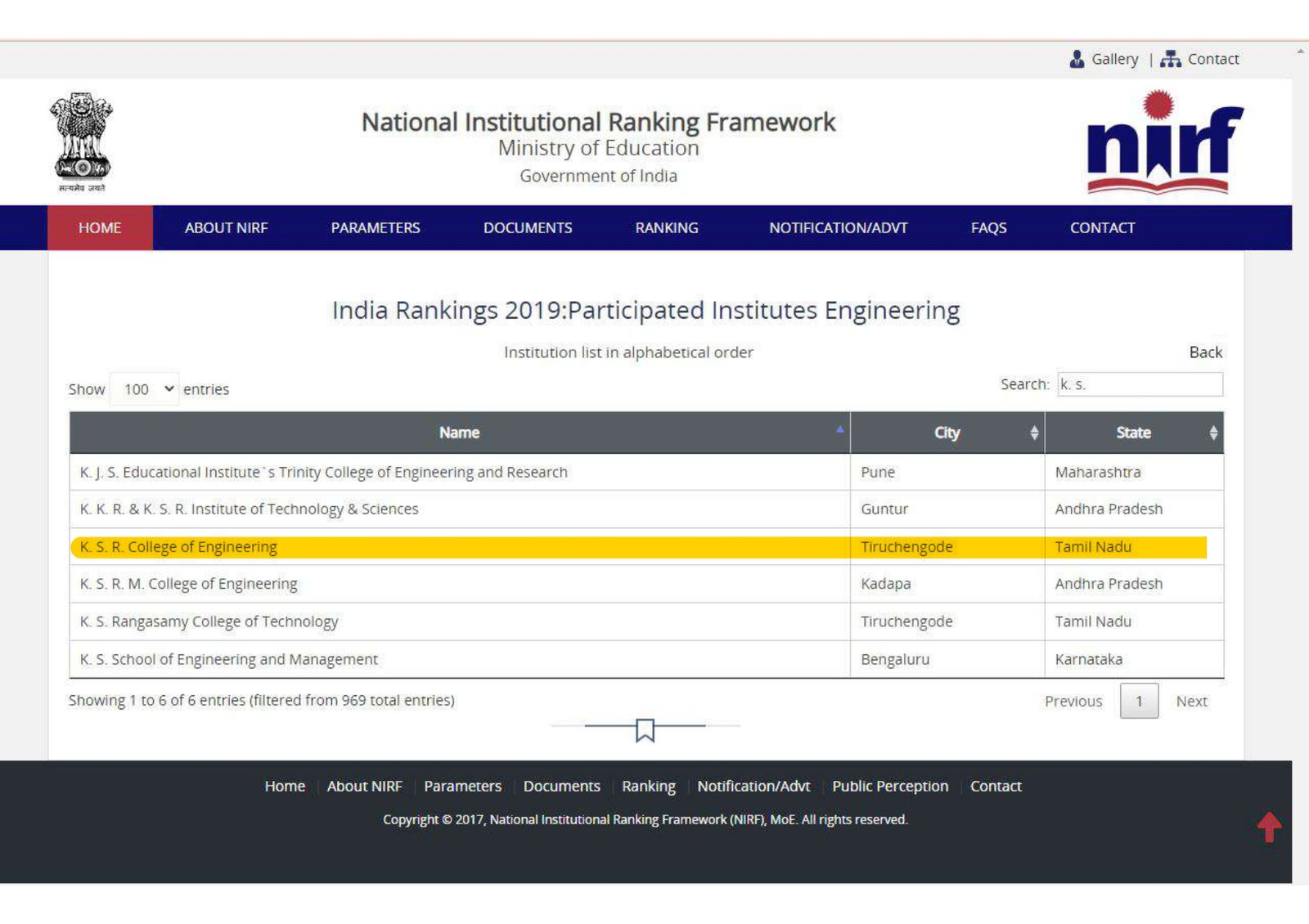Click the bookmark divider icon
Screen dimensions: 1309x924
coord(645,729)
